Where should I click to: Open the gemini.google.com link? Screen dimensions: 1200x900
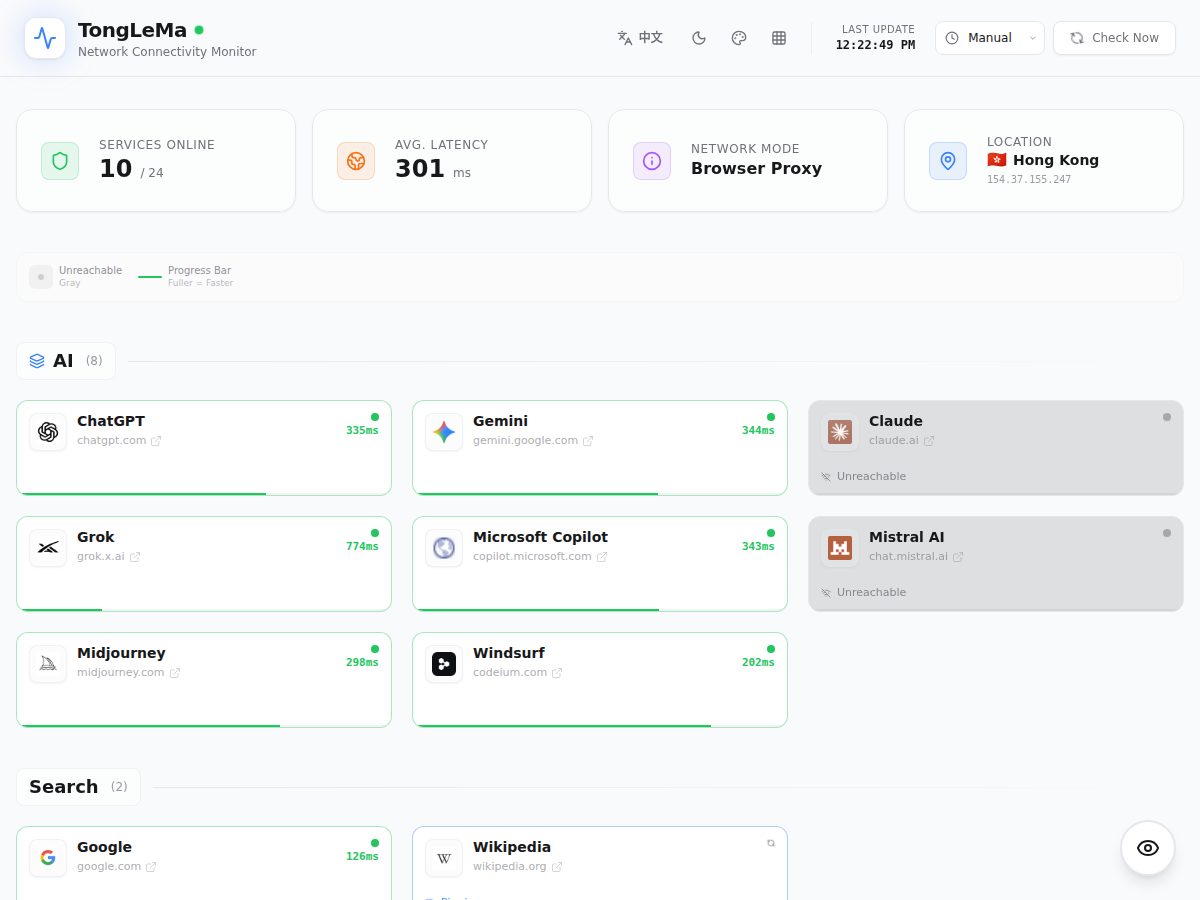tap(533, 441)
